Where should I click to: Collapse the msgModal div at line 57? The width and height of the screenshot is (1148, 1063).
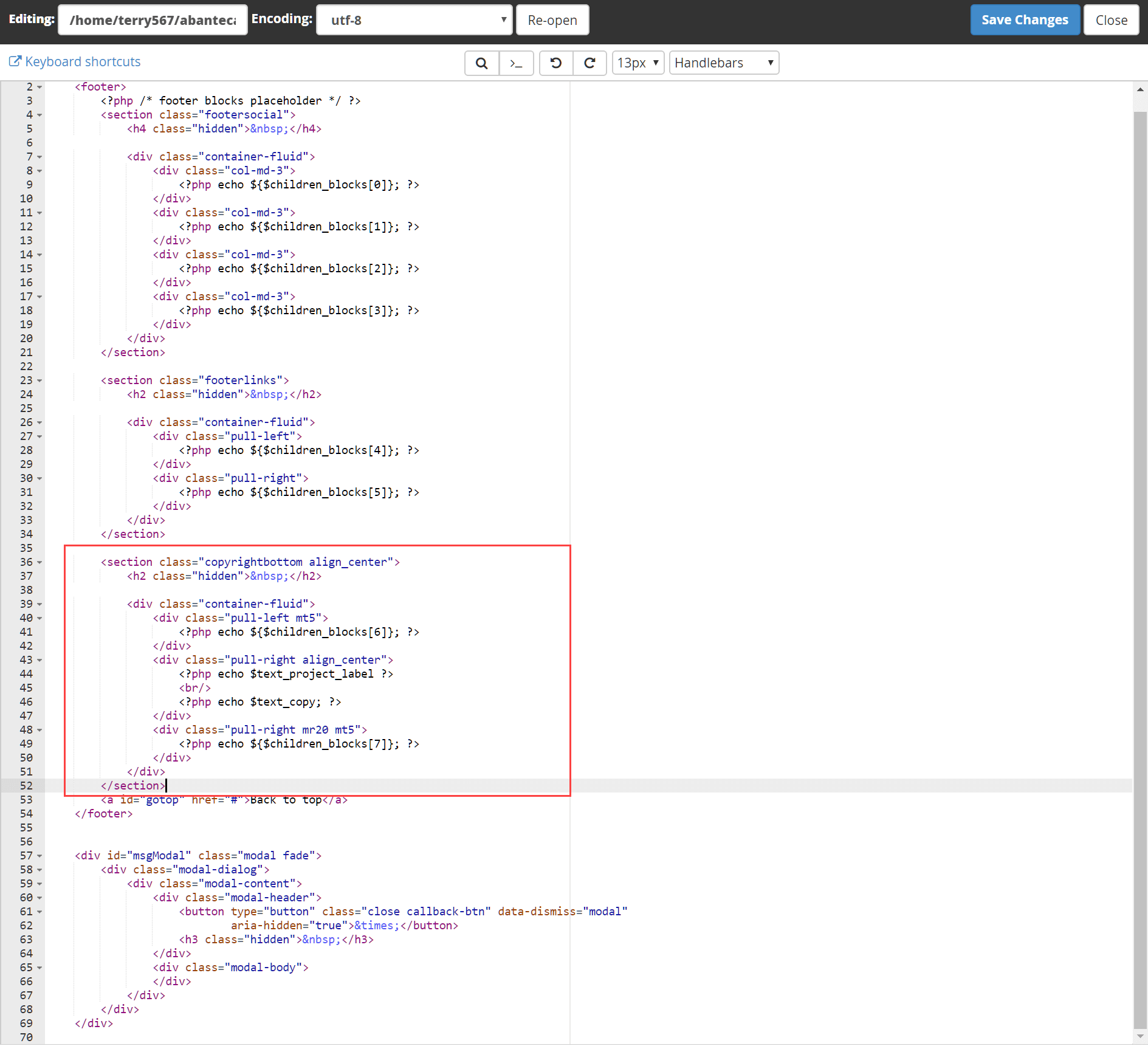tap(40, 856)
